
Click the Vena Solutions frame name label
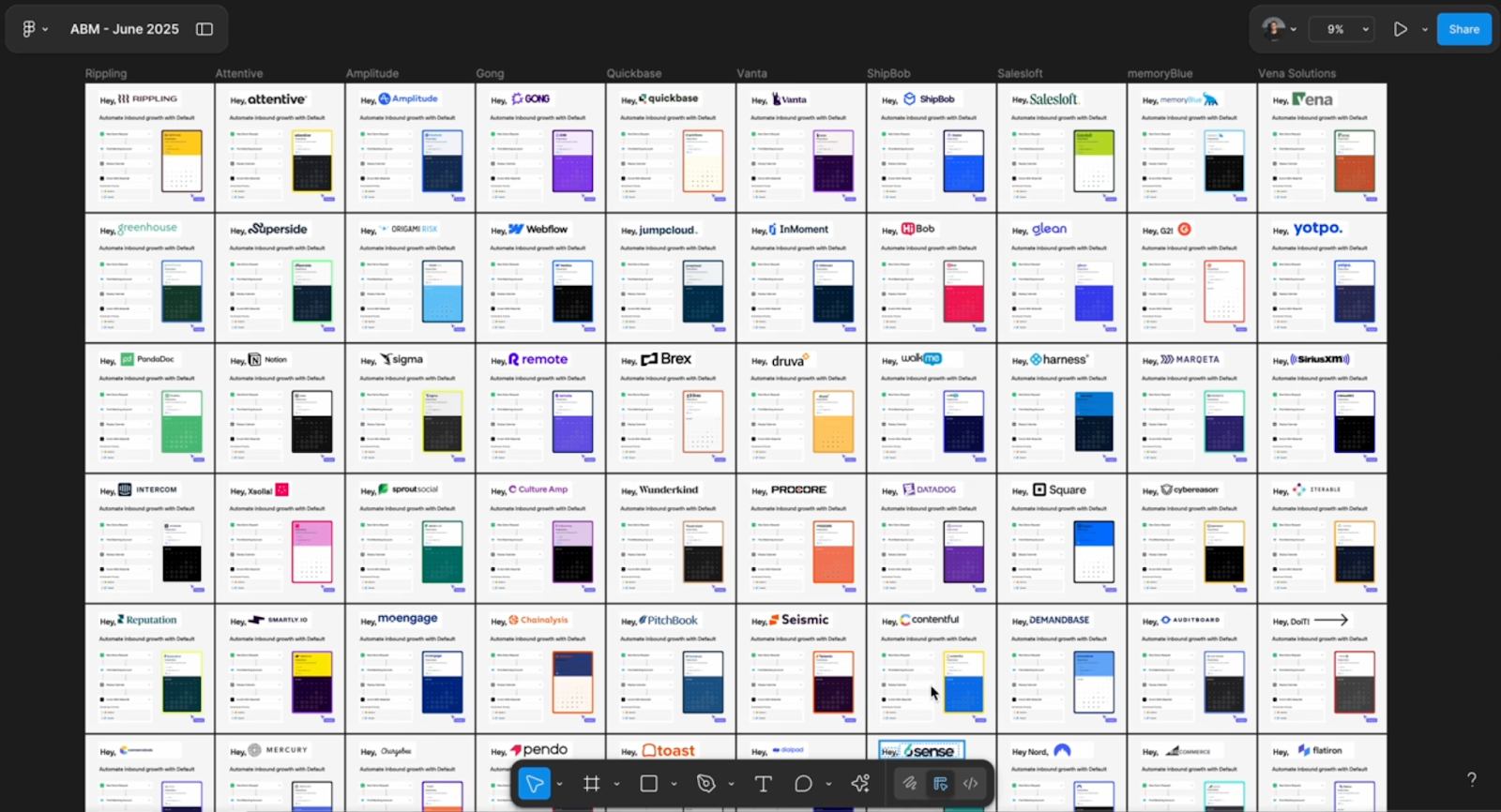pyautogui.click(x=1296, y=73)
